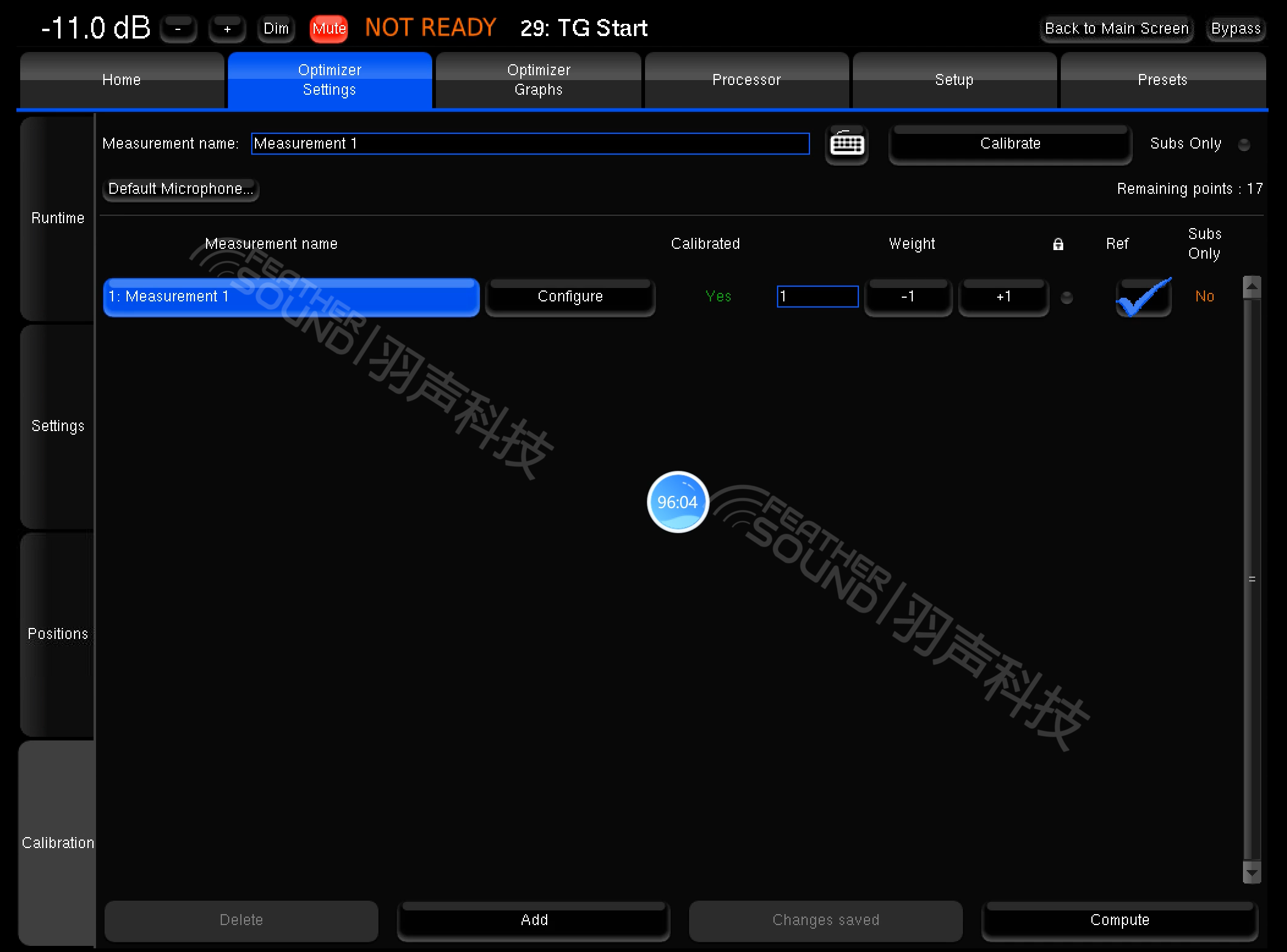This screenshot has width=1287, height=952.
Task: Increase weight with the +1 button
Action: click(x=1003, y=297)
